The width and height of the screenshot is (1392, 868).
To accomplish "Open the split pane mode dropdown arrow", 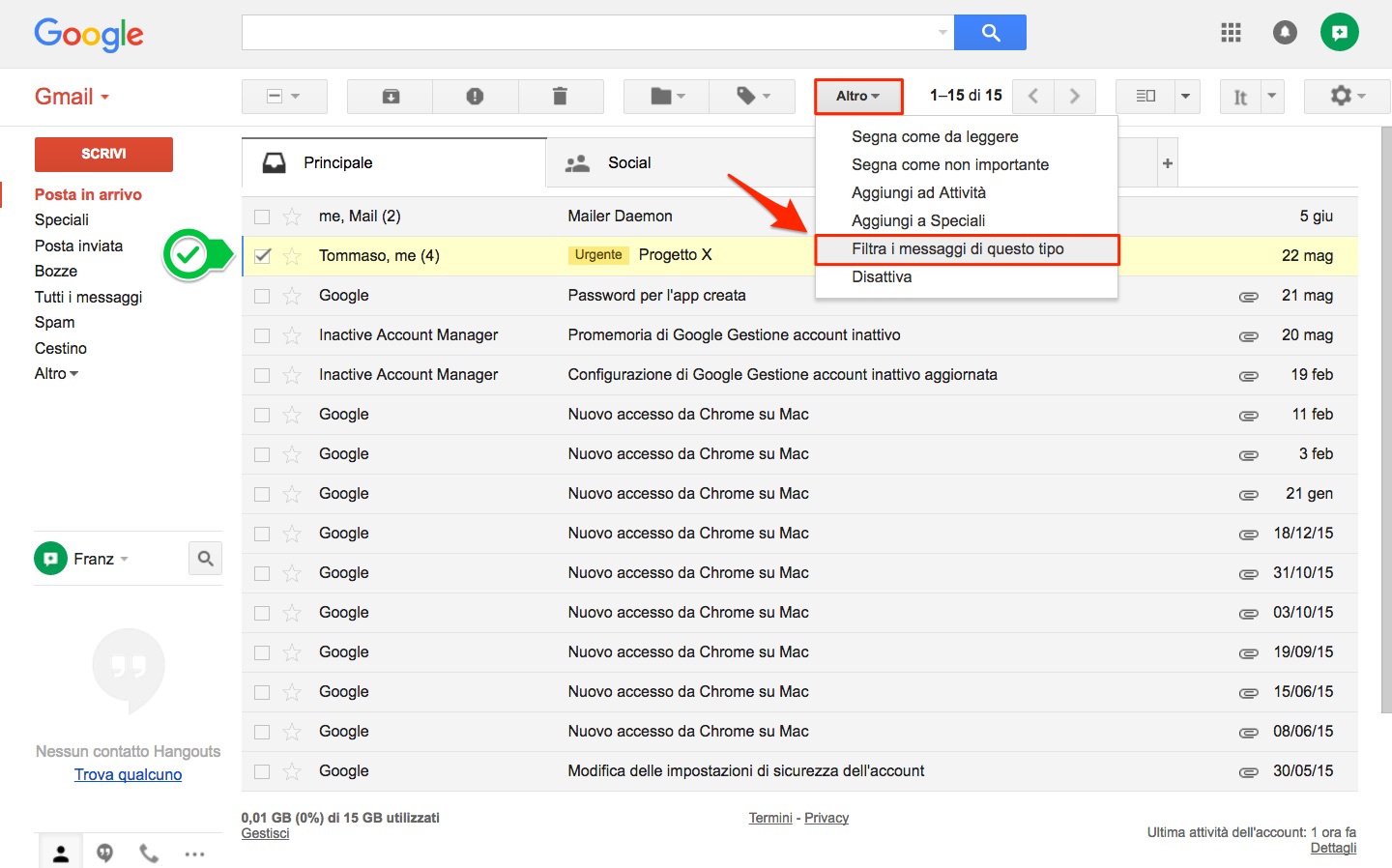I will [x=1186, y=96].
